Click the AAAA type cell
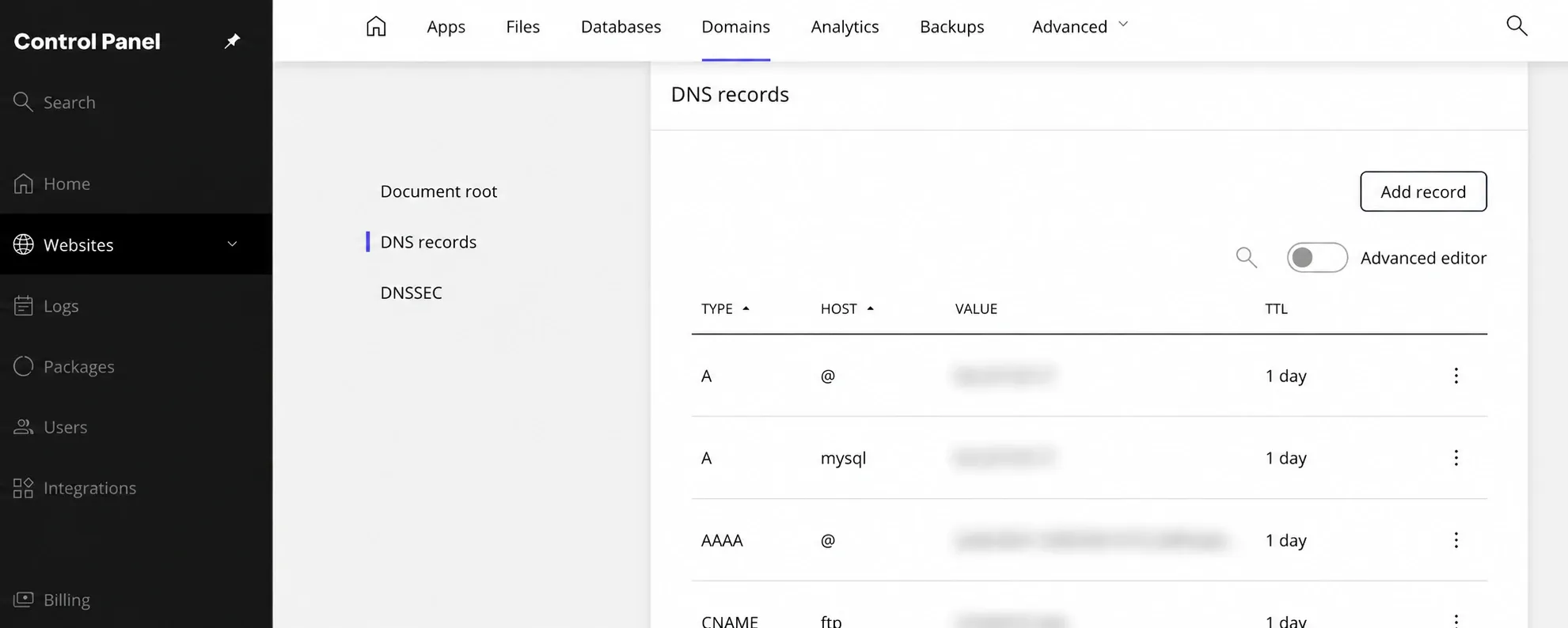Viewport: 1568px width, 628px height. [x=722, y=540]
